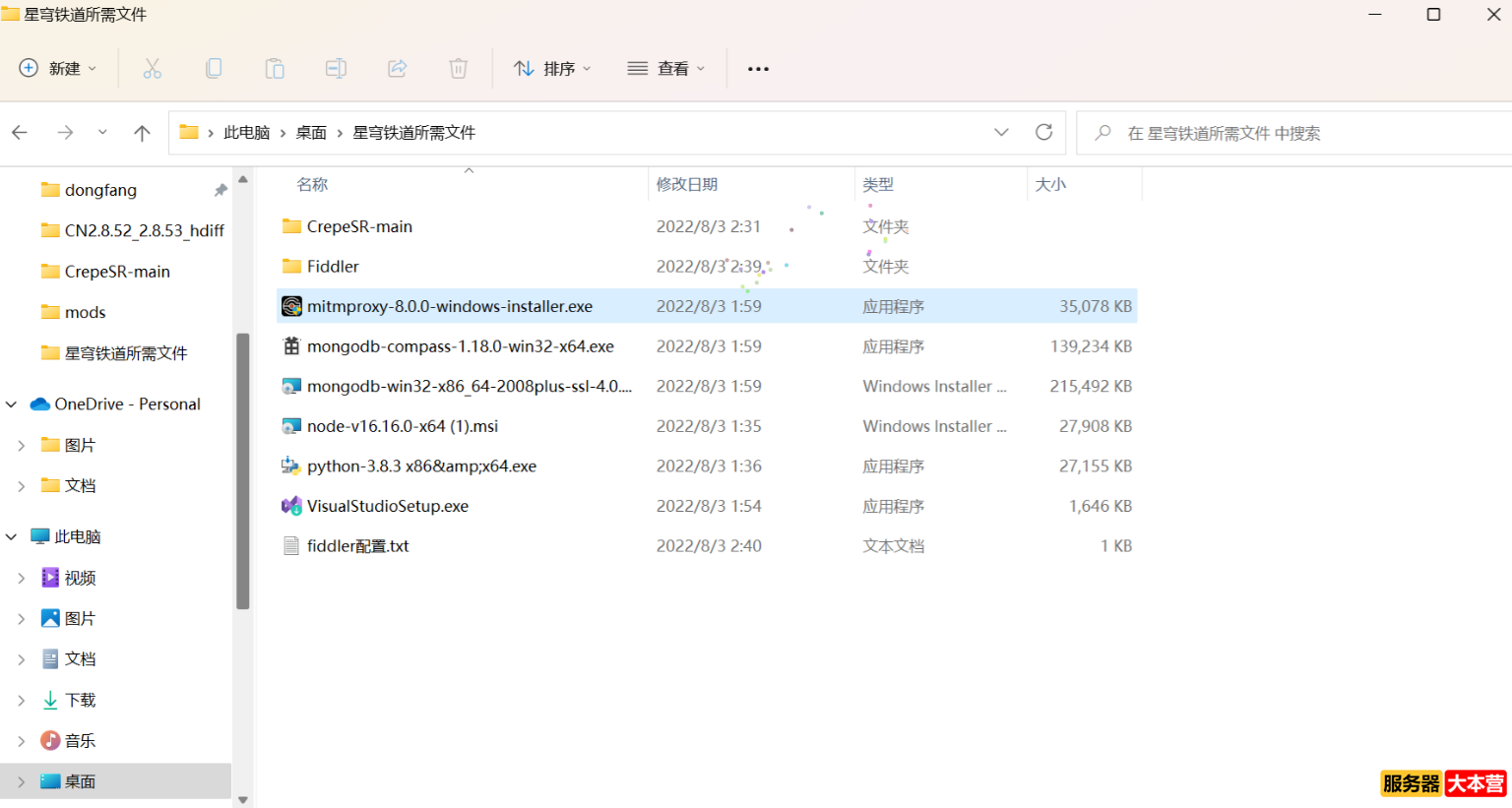
Task: Select dongfang in quick access
Action: coord(100,190)
